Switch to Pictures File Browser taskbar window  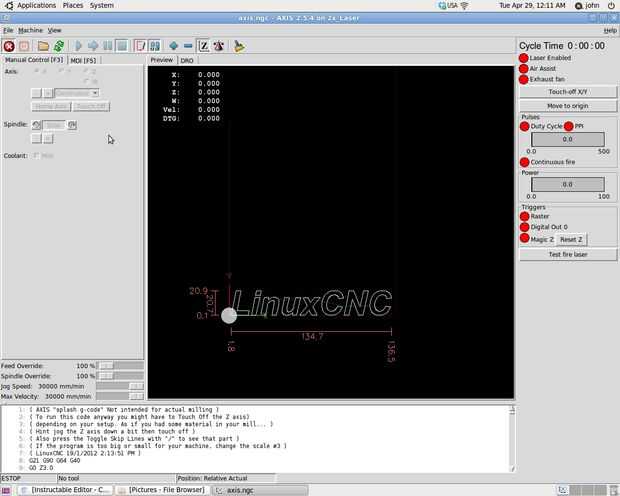(x=162, y=490)
